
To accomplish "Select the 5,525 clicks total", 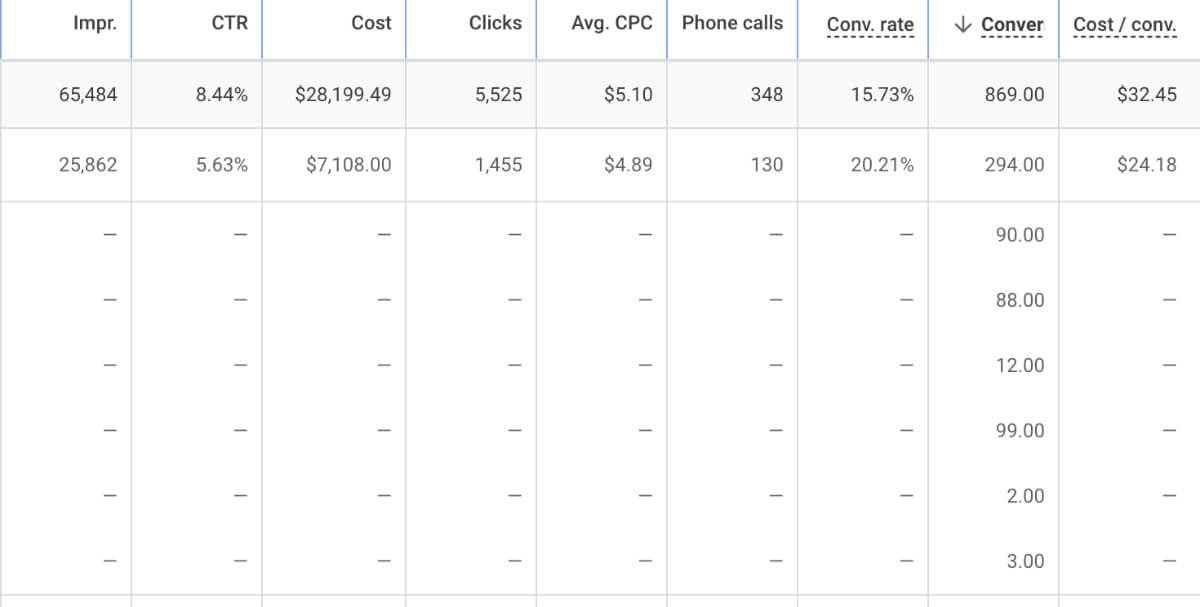I will (505, 95).
